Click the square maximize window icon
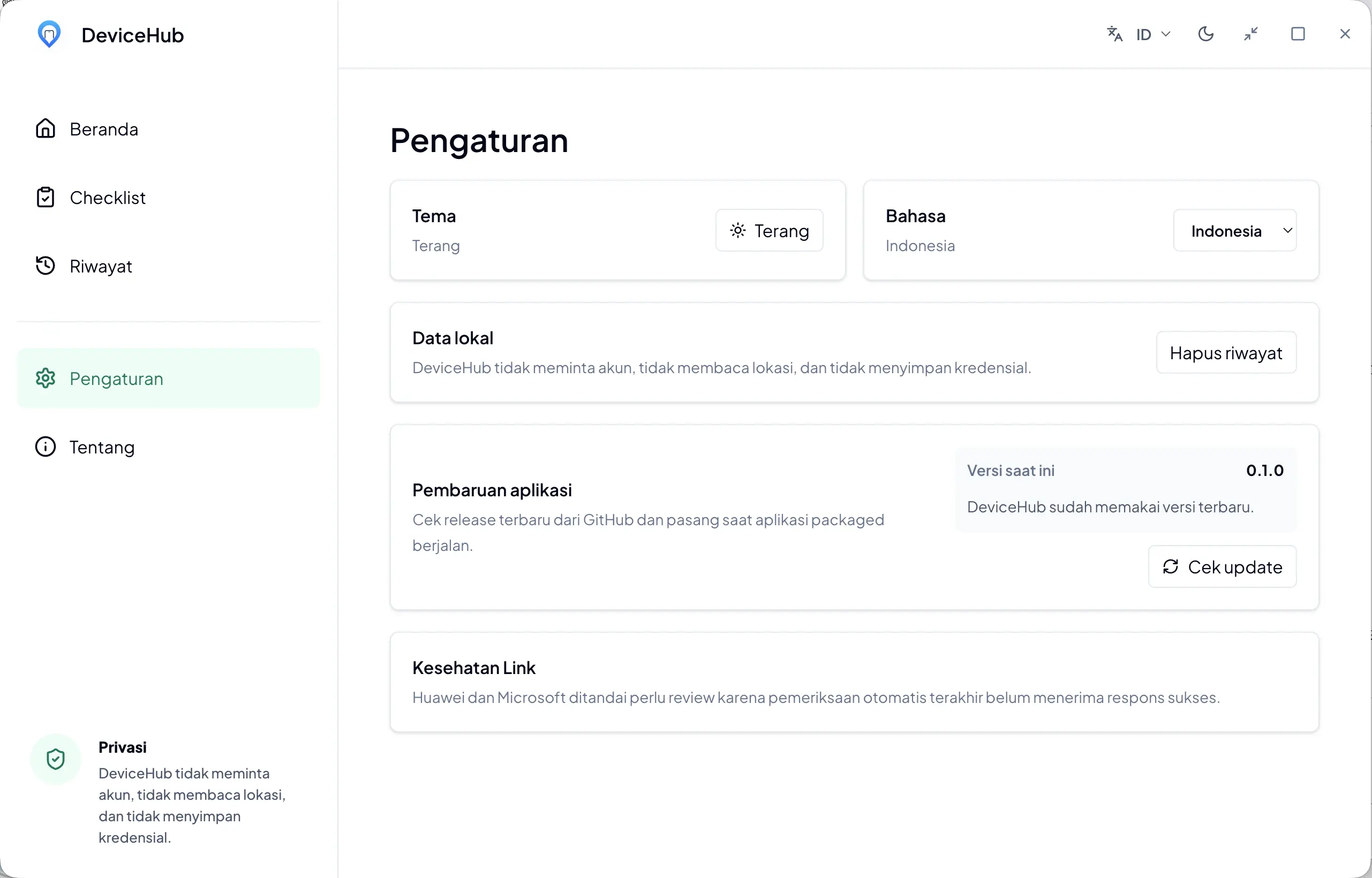 pyautogui.click(x=1298, y=34)
